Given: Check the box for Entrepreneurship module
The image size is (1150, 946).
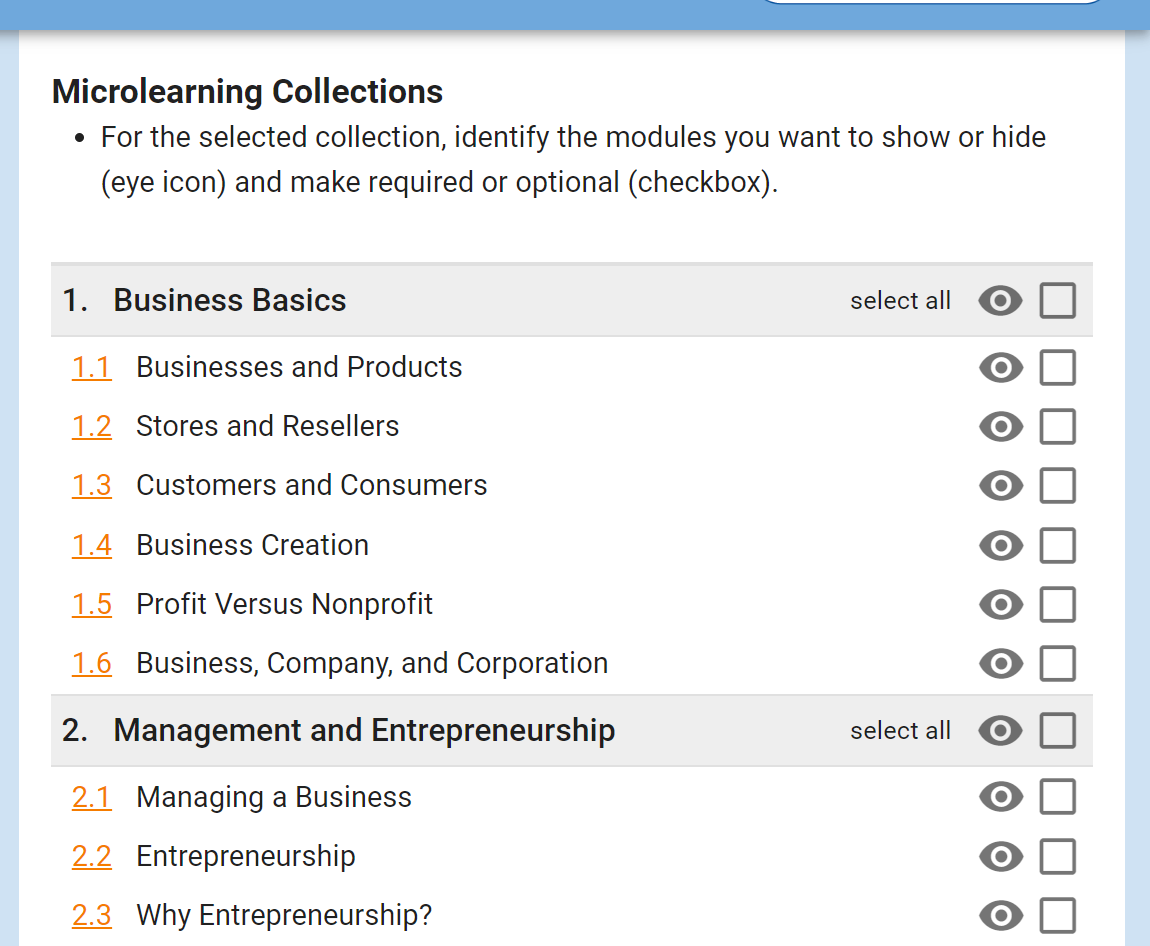Looking at the screenshot, I should pyautogui.click(x=1058, y=857).
